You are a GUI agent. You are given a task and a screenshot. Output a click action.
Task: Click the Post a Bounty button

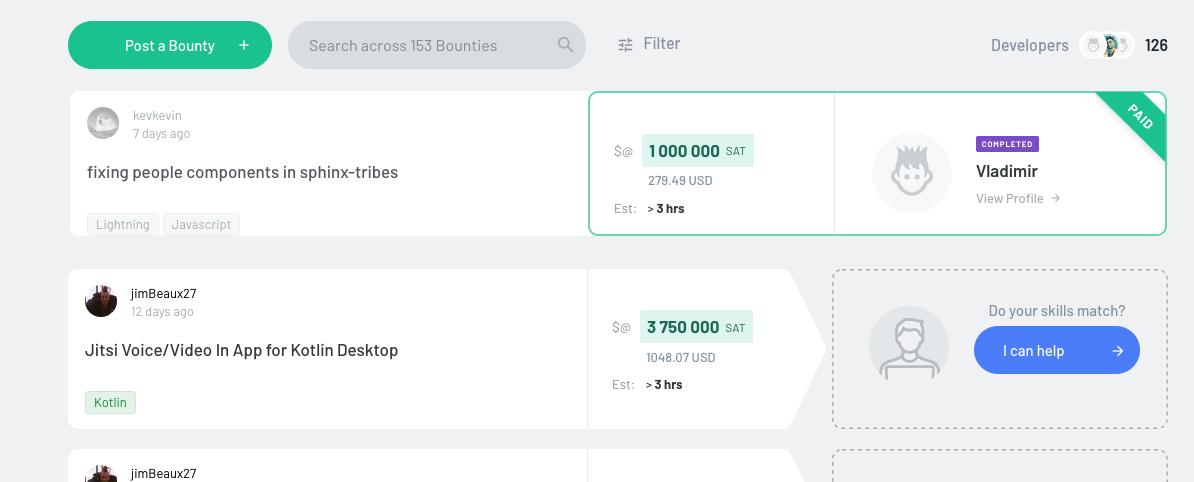pyautogui.click(x=169, y=45)
